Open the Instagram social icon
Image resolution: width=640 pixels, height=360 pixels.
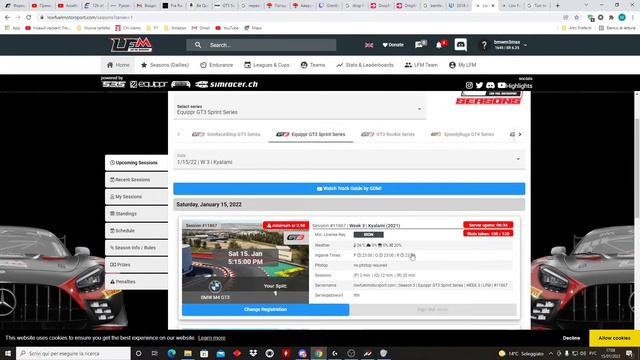click(x=469, y=85)
